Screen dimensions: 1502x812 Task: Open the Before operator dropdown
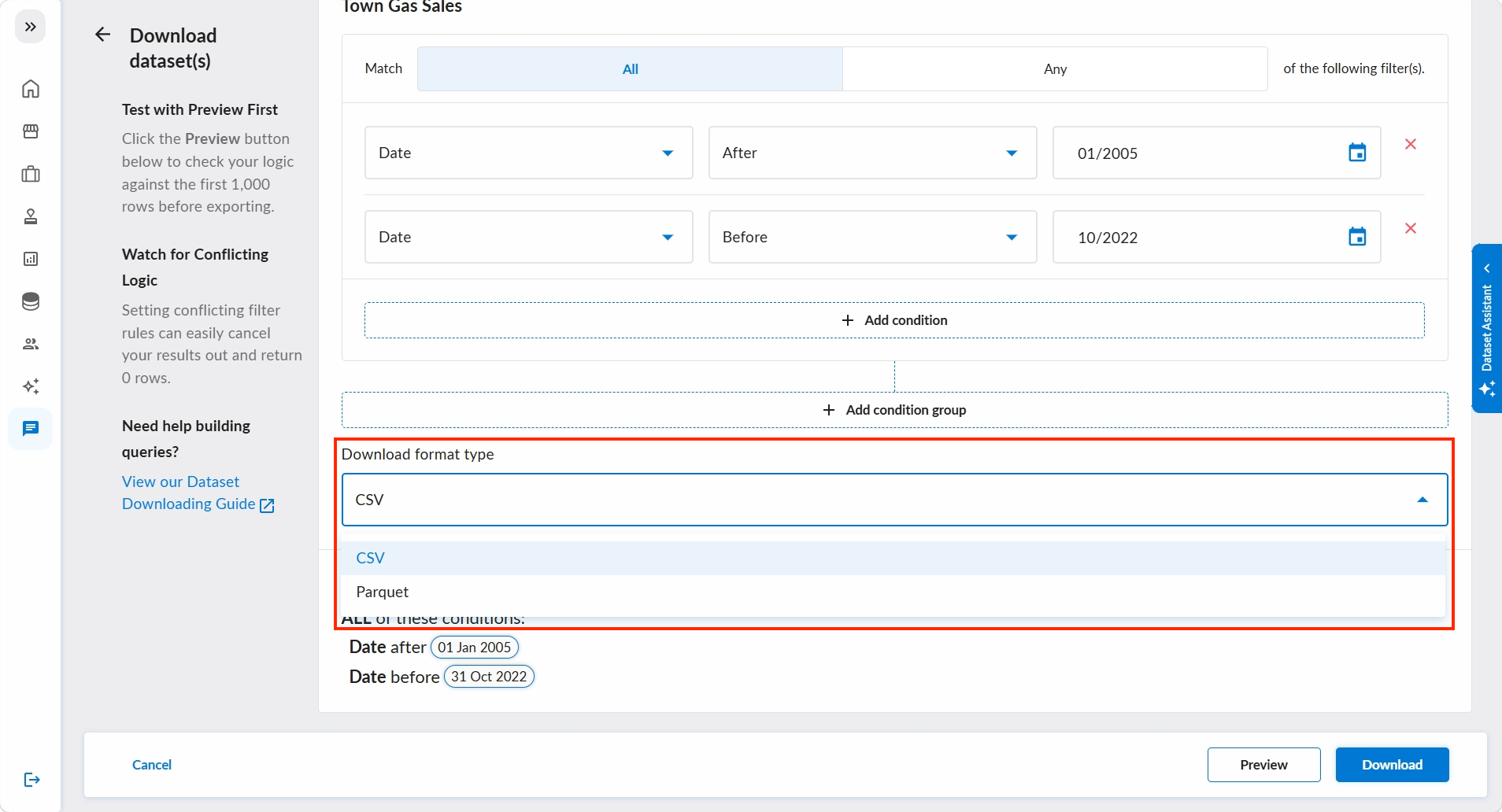[872, 237]
